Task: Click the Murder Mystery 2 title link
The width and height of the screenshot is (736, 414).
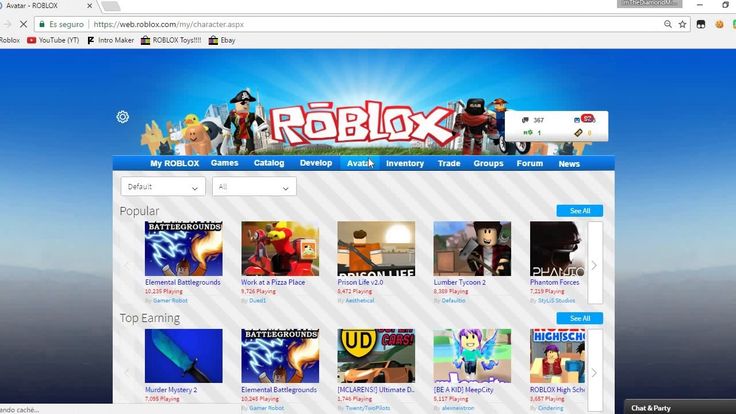Action: 171,390
